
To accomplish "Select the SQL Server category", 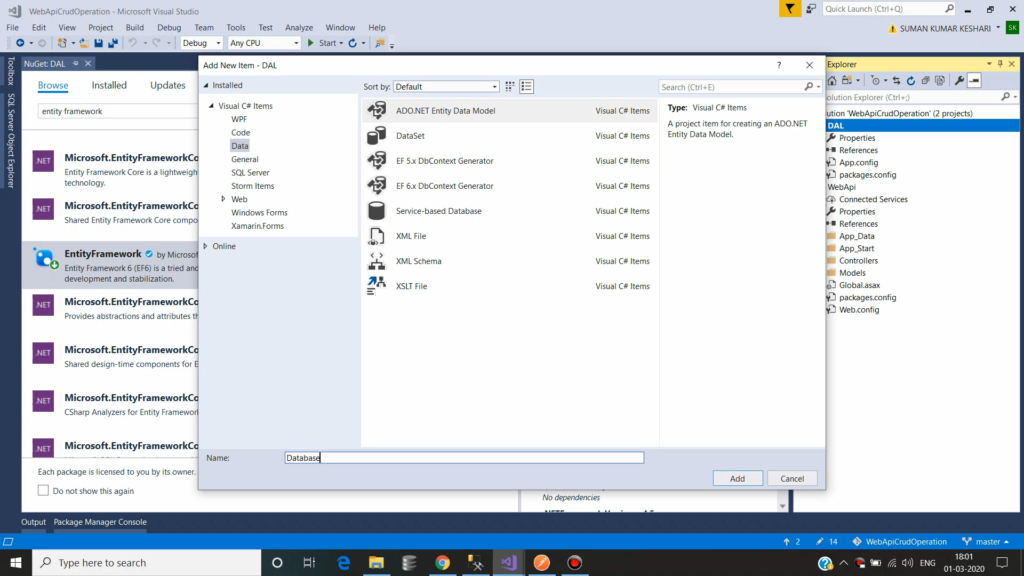I will tap(250, 172).
